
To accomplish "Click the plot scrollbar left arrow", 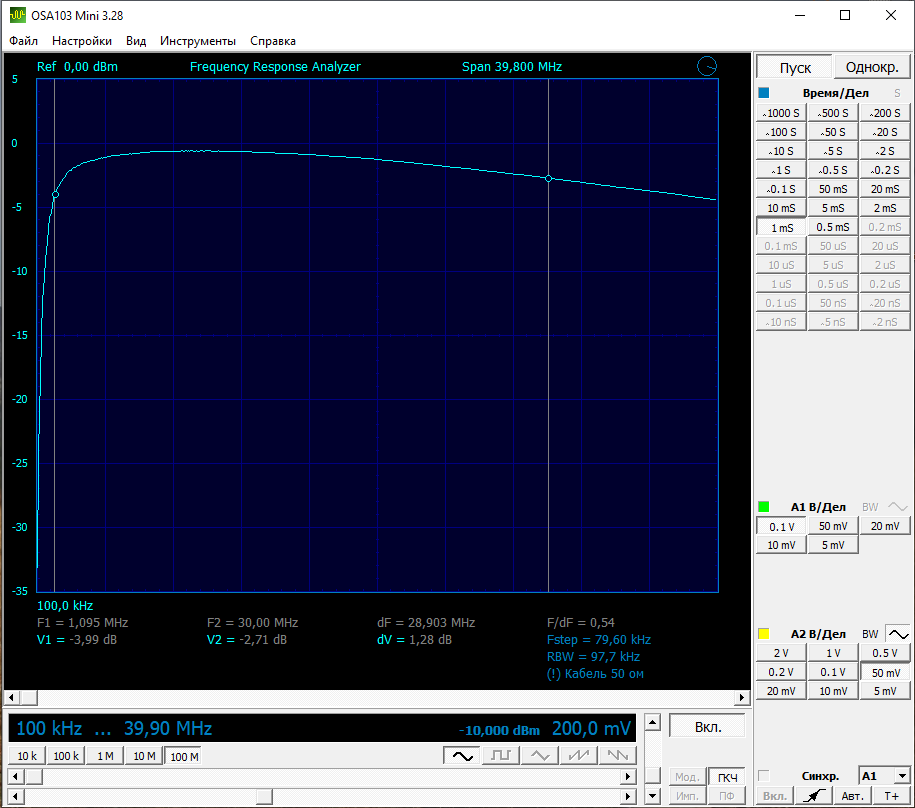I will pyautogui.click(x=12, y=697).
